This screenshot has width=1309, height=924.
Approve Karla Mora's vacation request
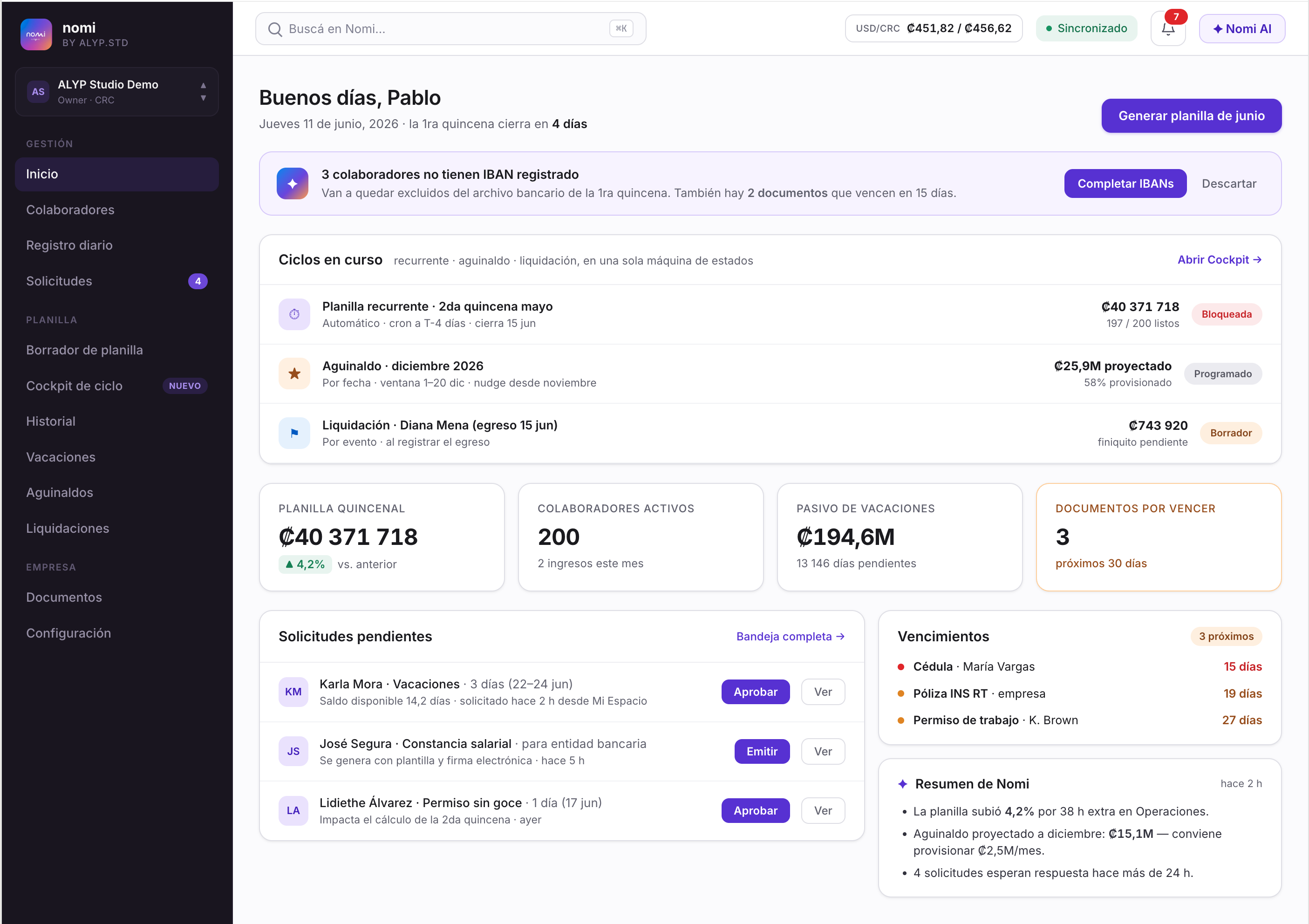pyautogui.click(x=756, y=692)
